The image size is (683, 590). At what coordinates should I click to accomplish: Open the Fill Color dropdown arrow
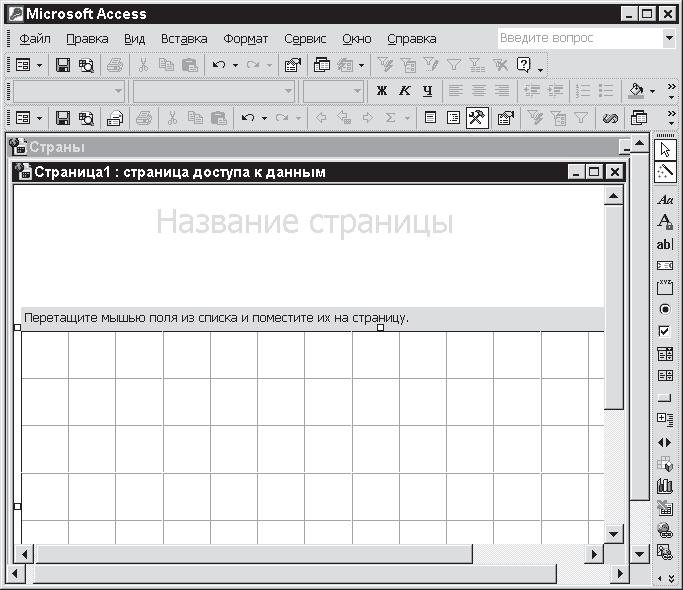click(x=653, y=91)
